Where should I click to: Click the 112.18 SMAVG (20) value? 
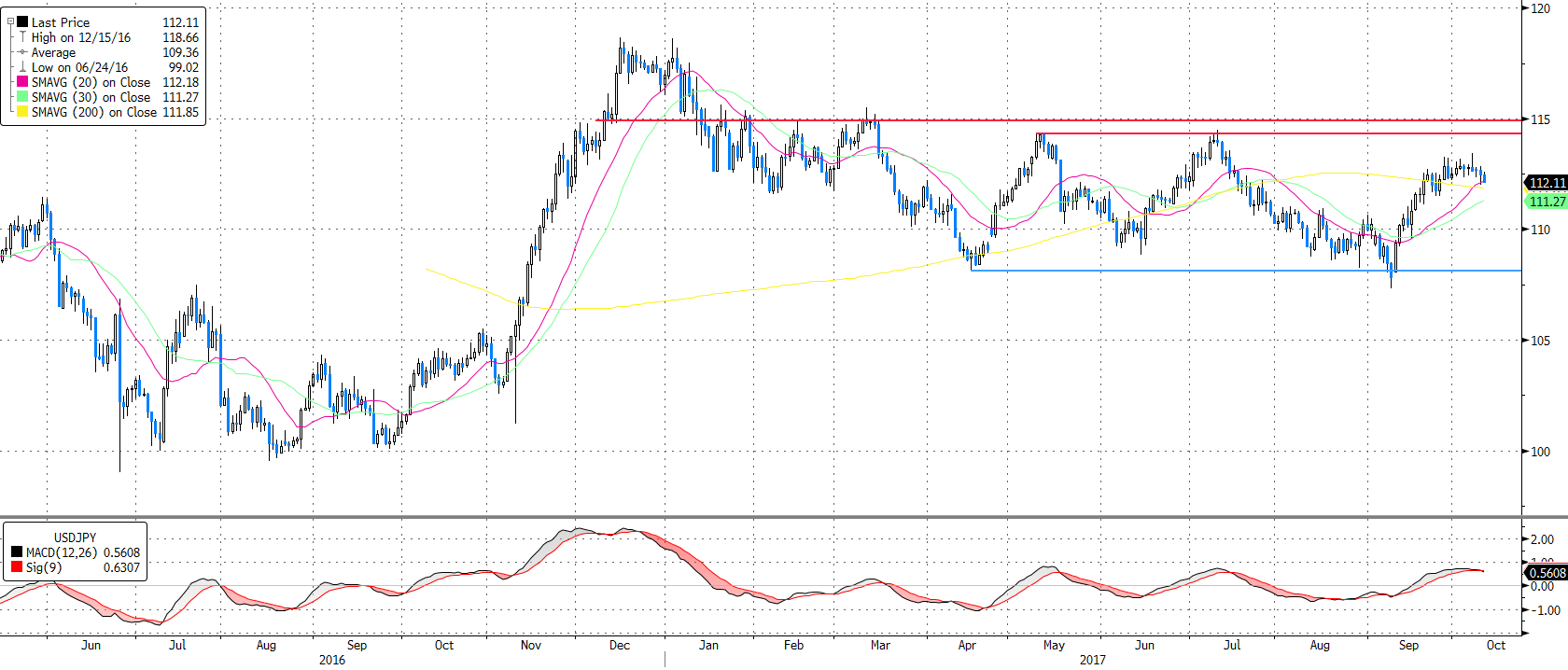[x=181, y=82]
